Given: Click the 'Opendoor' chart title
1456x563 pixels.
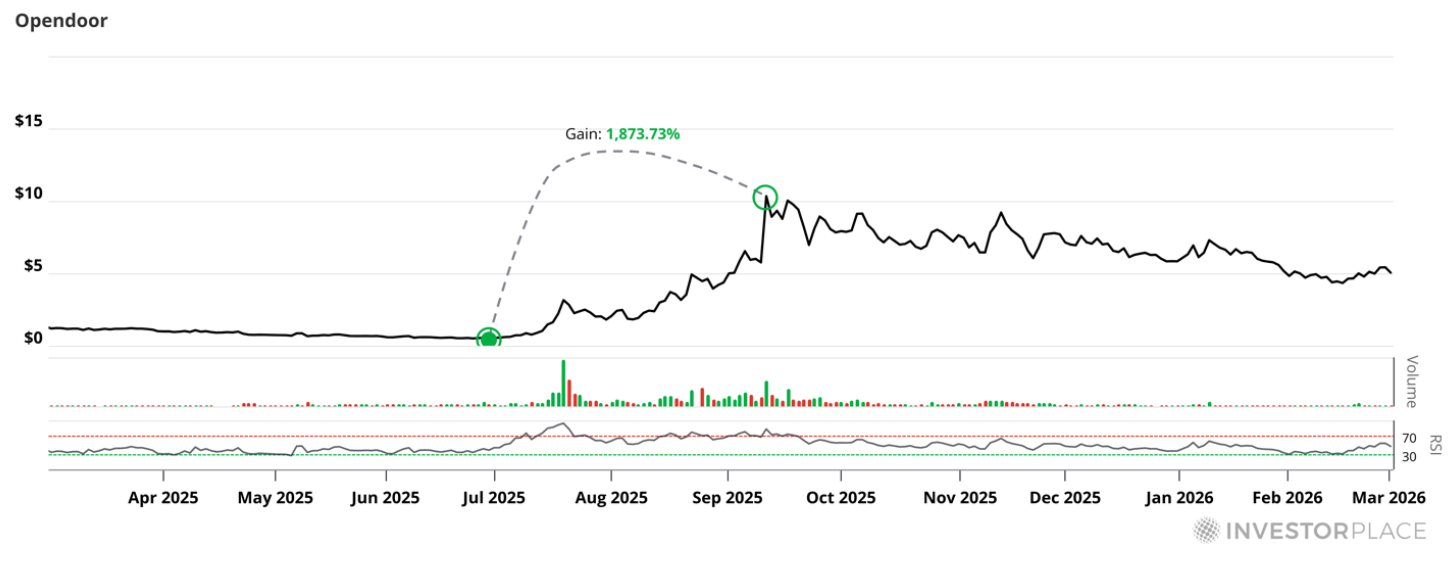Looking at the screenshot, I should tap(61, 20).
